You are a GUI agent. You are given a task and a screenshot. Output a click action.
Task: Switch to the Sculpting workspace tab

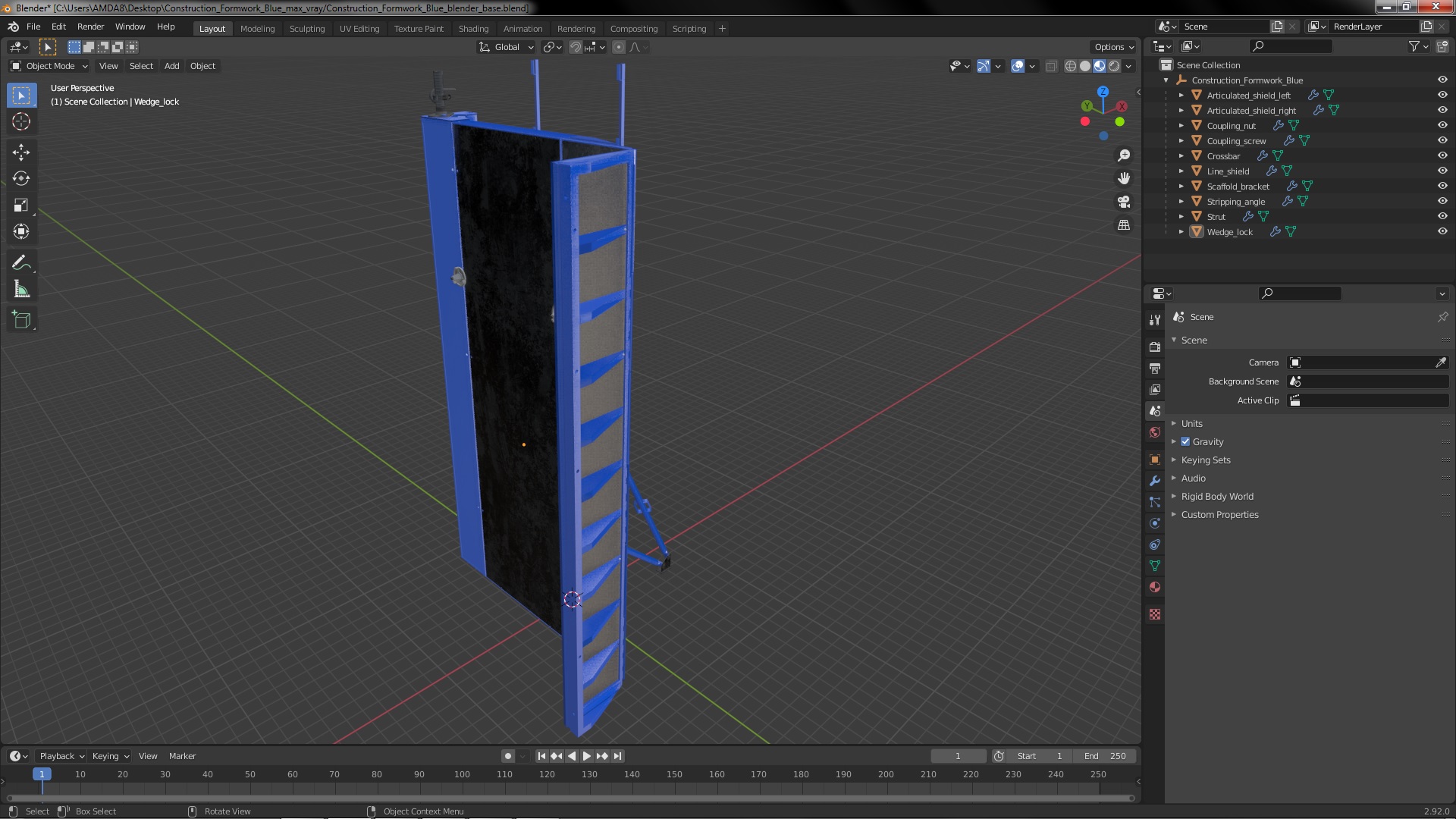click(x=307, y=29)
